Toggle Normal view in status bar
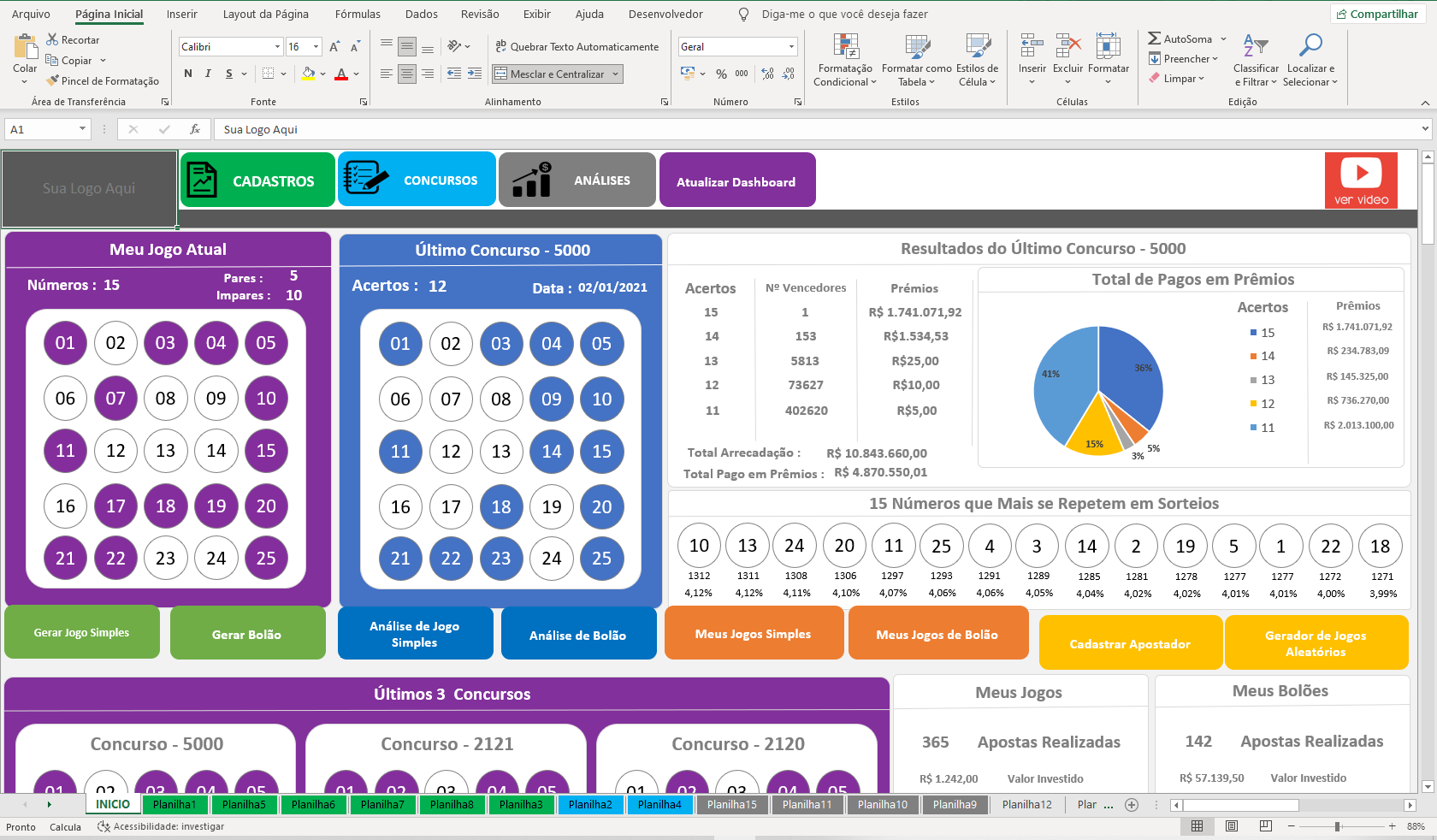Screen dimensions: 1437x840 [x=1197, y=826]
